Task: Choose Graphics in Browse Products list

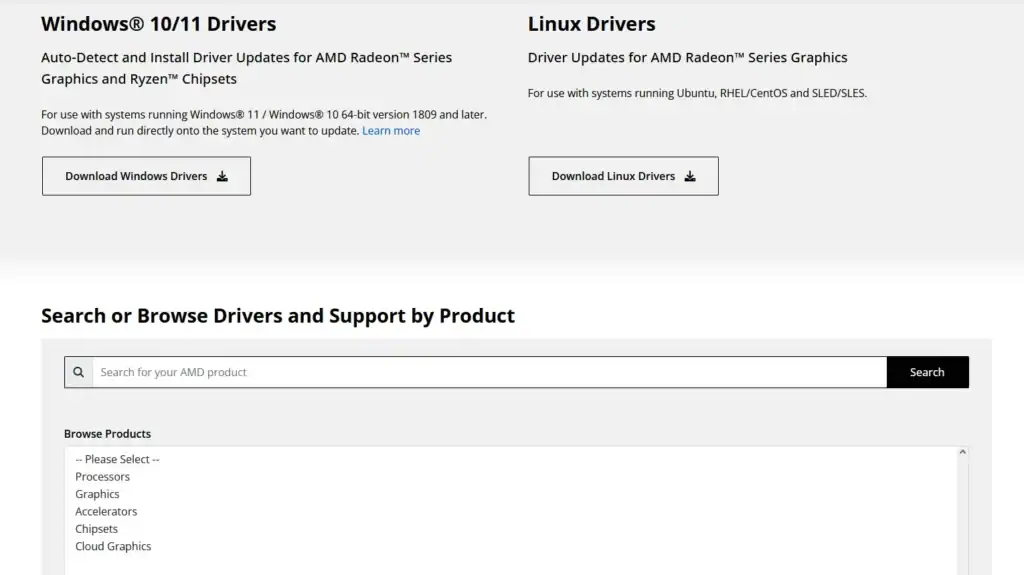Action: coord(97,494)
